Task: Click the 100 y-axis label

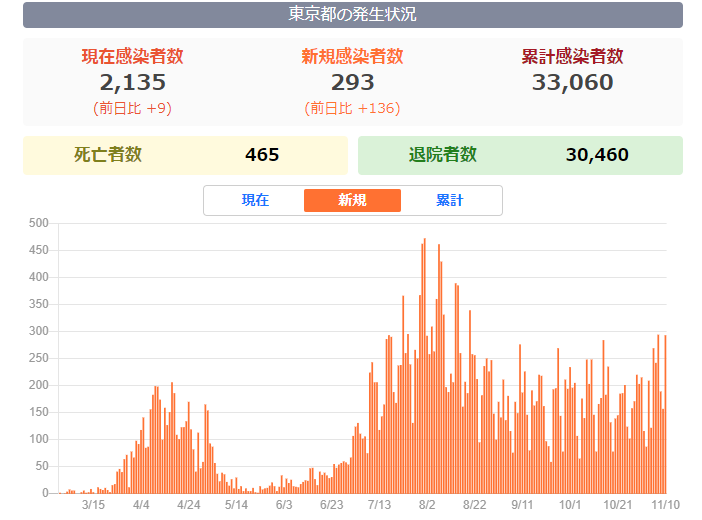Action: (39, 439)
